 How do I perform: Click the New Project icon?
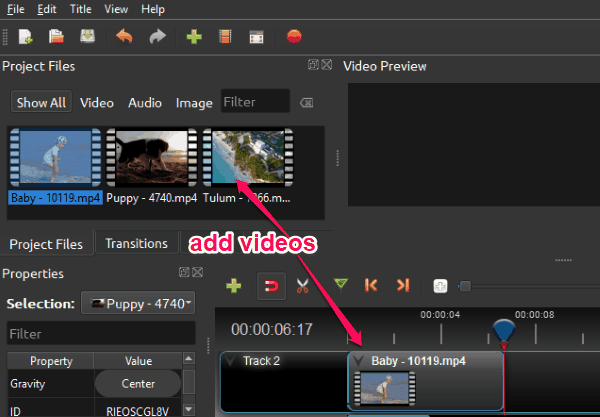(x=26, y=37)
